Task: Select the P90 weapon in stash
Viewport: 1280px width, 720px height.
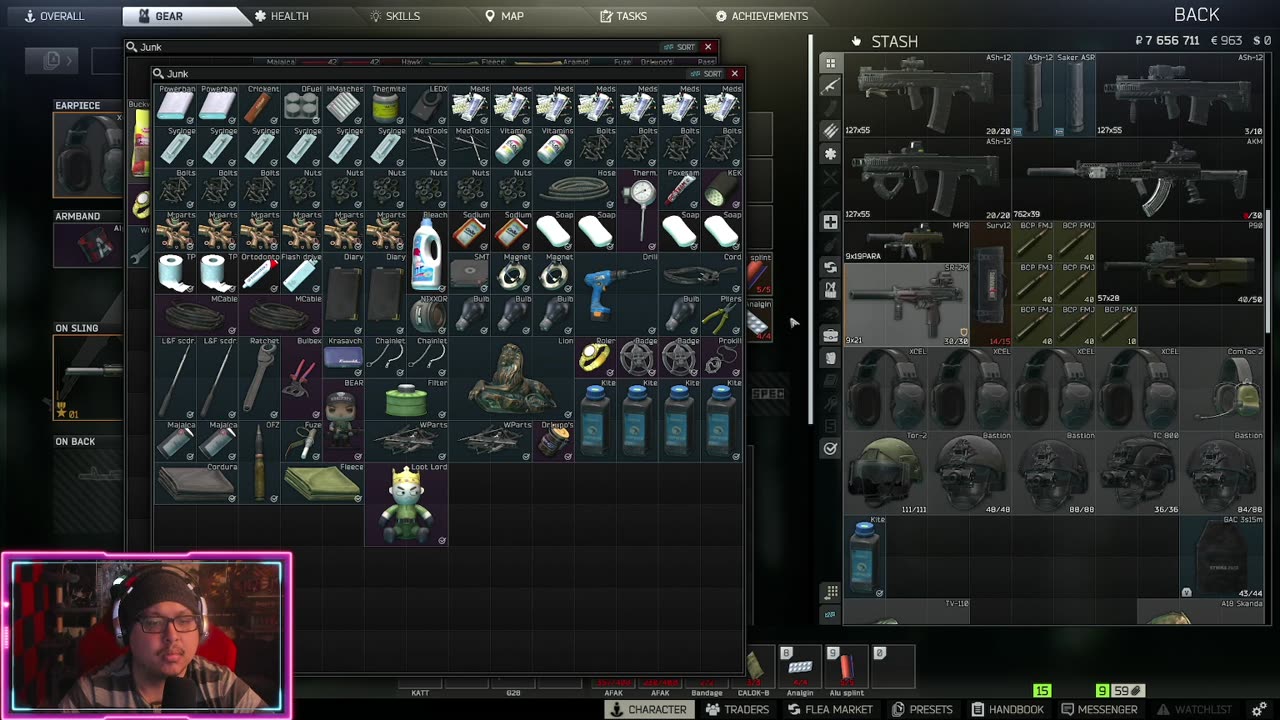Action: (x=1180, y=262)
